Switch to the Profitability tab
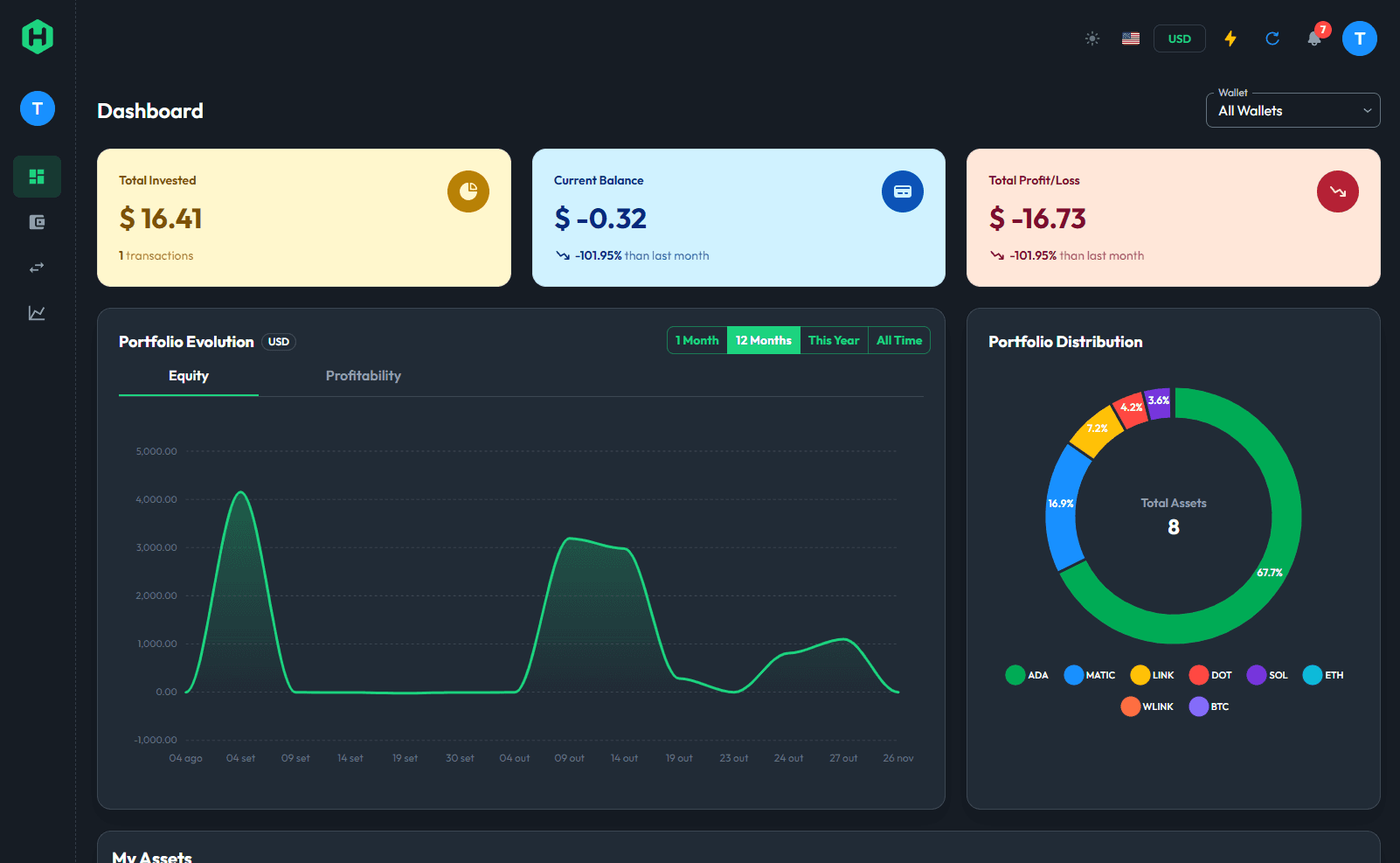Viewport: 1400px width, 863px height. (x=363, y=376)
